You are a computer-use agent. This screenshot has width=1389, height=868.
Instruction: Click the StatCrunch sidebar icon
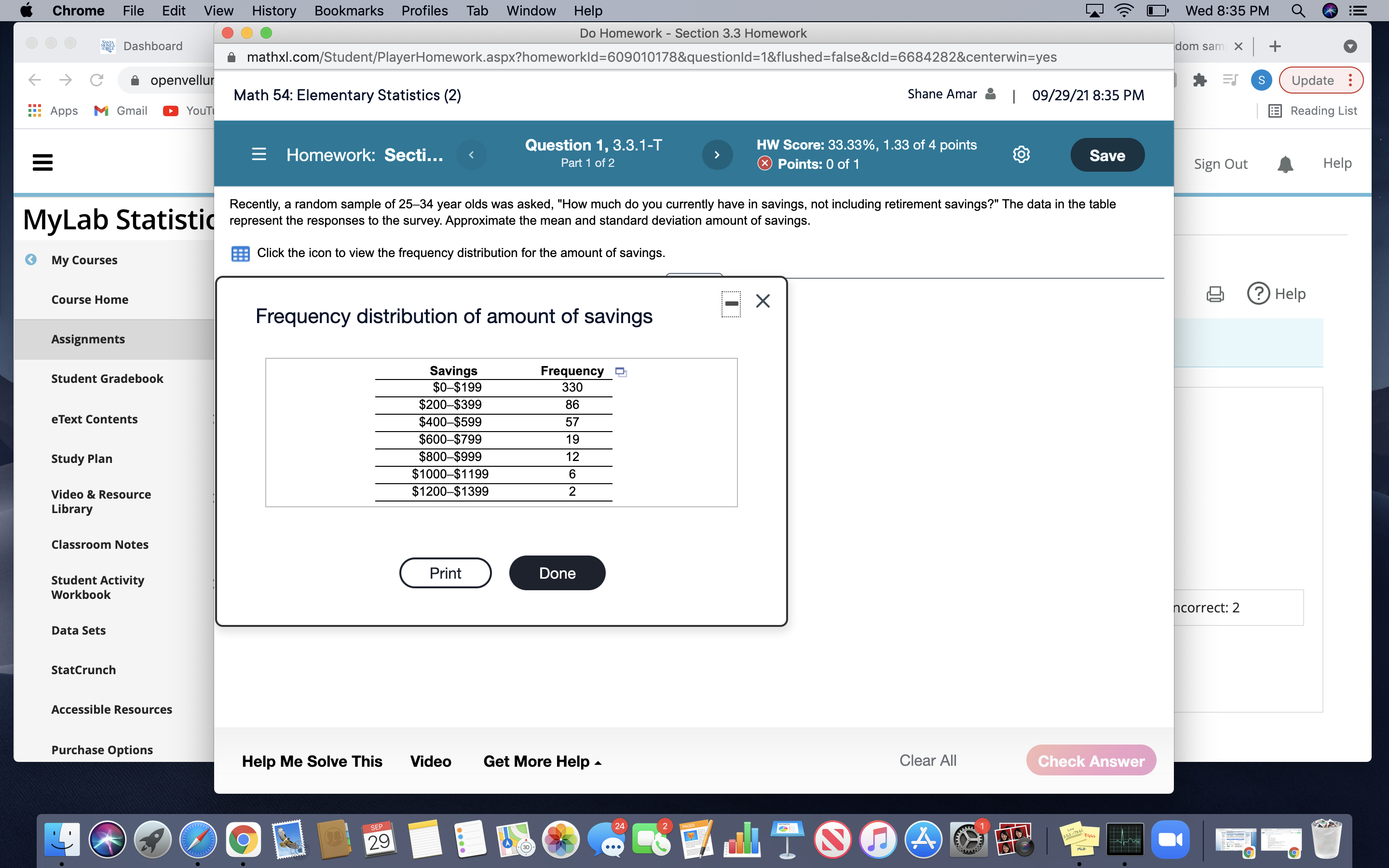83,669
